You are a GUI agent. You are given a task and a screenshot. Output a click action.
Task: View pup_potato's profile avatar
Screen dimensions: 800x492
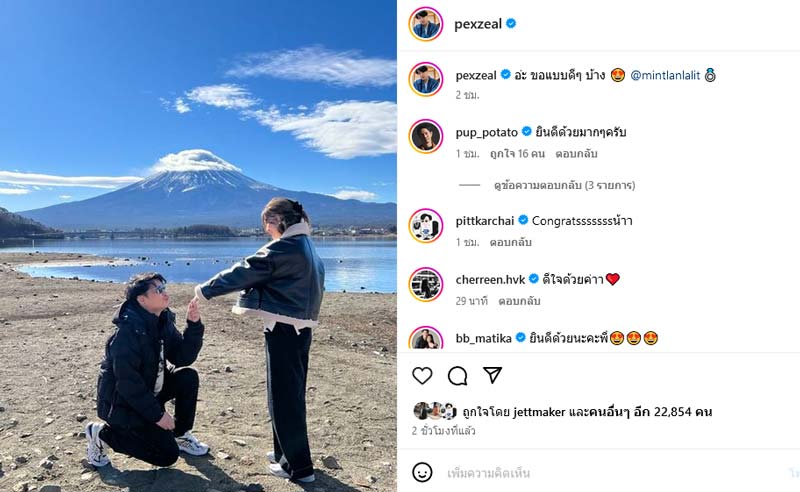(426, 136)
